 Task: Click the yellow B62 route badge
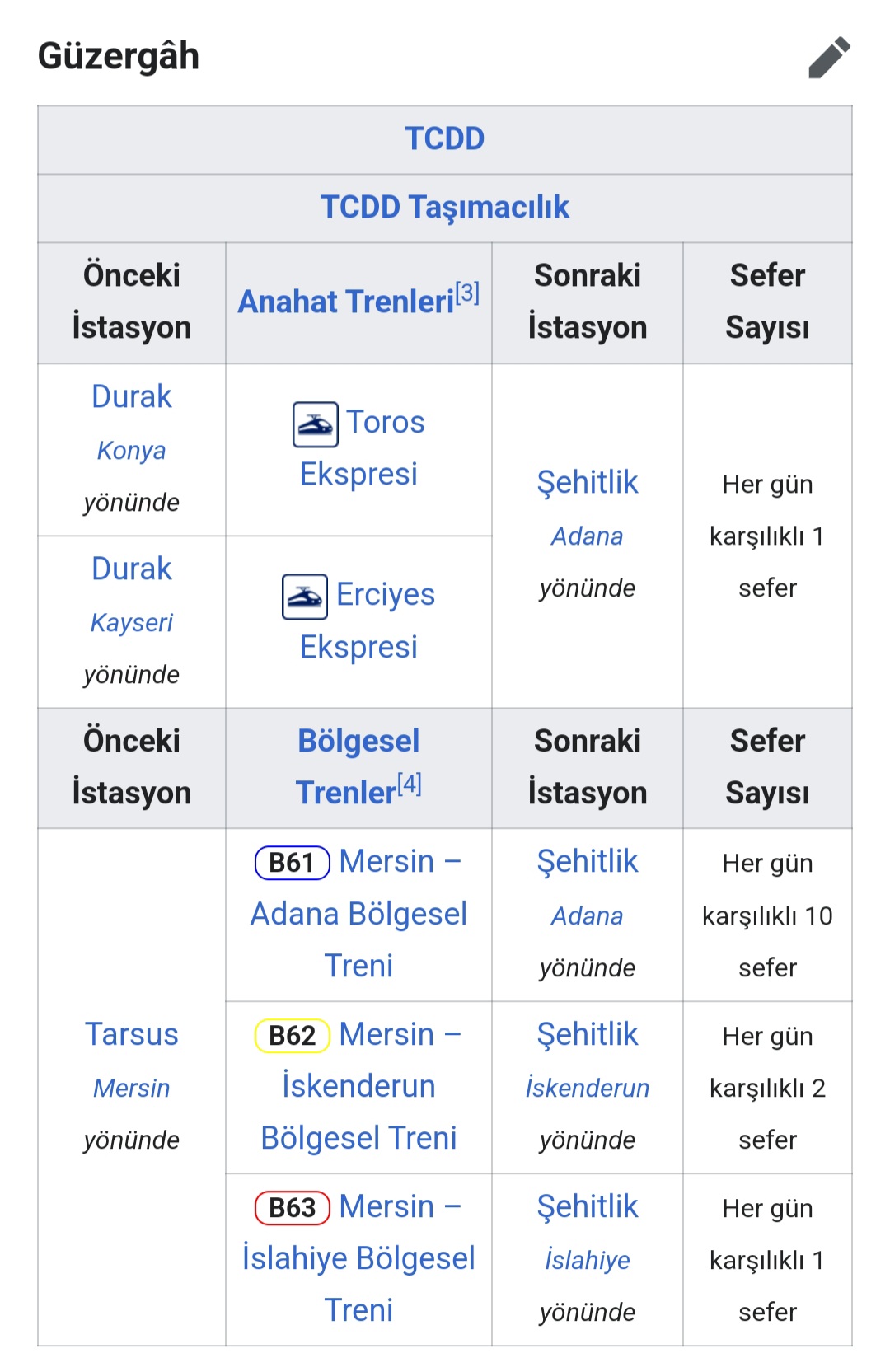(293, 1036)
